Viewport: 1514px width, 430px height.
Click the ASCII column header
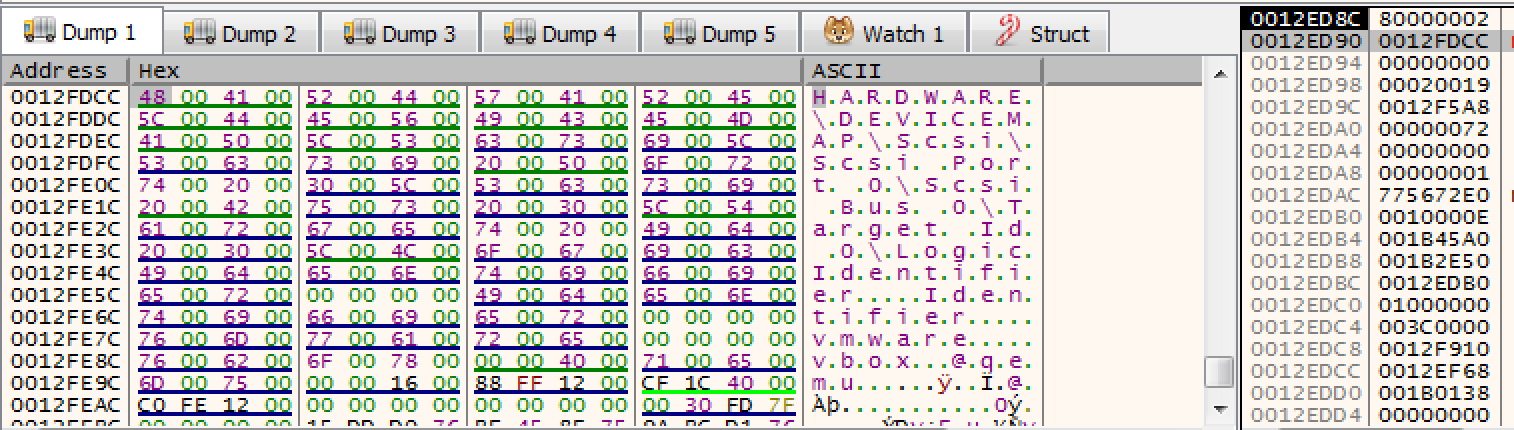(x=845, y=71)
